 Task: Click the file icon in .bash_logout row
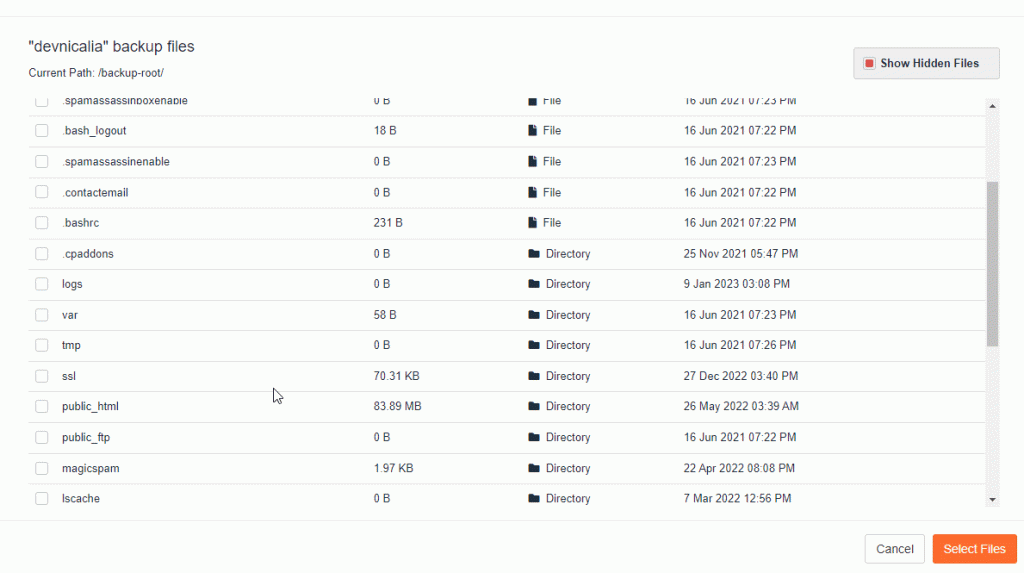[x=533, y=131]
